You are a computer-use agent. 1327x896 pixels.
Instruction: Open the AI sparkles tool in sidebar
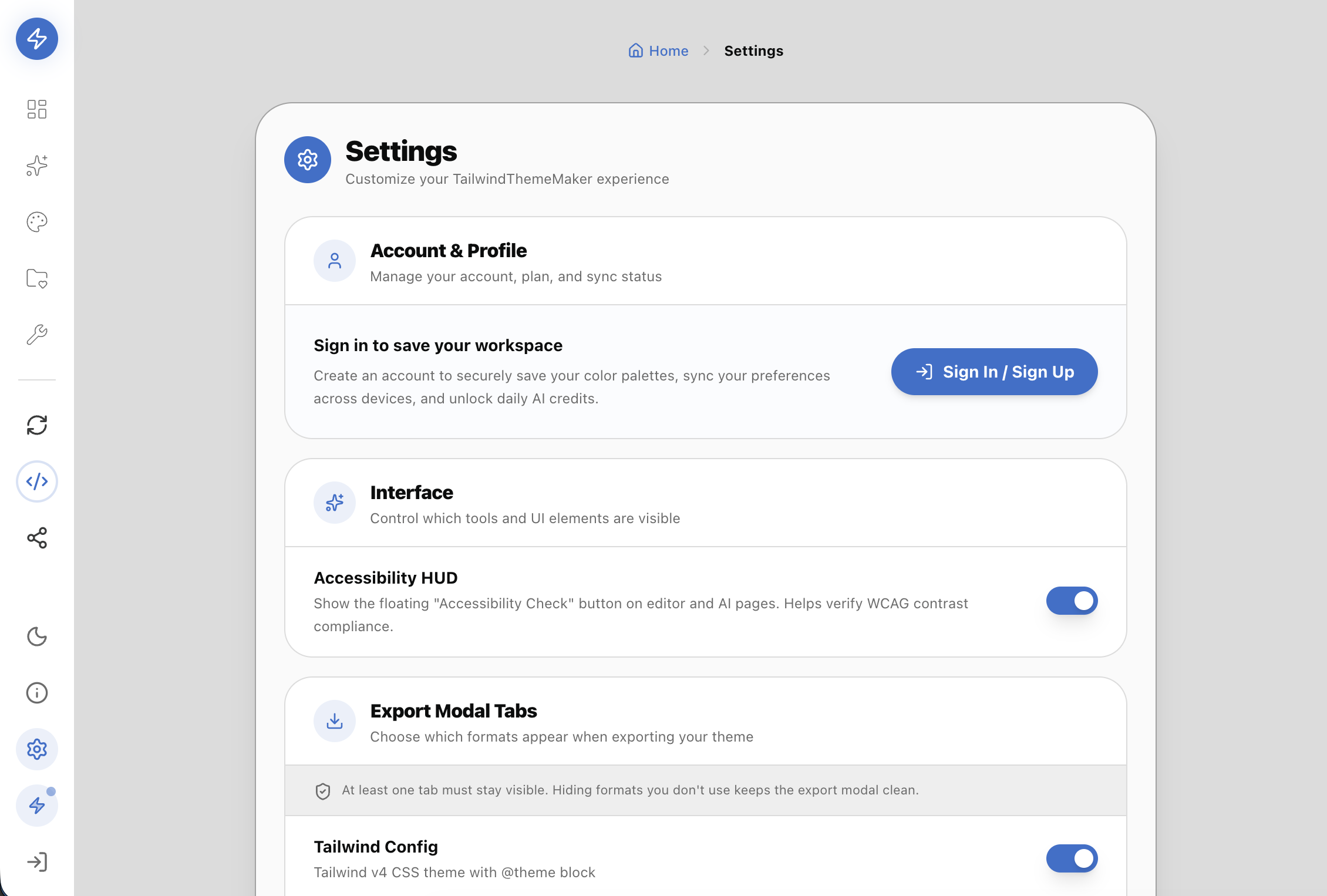click(37, 166)
